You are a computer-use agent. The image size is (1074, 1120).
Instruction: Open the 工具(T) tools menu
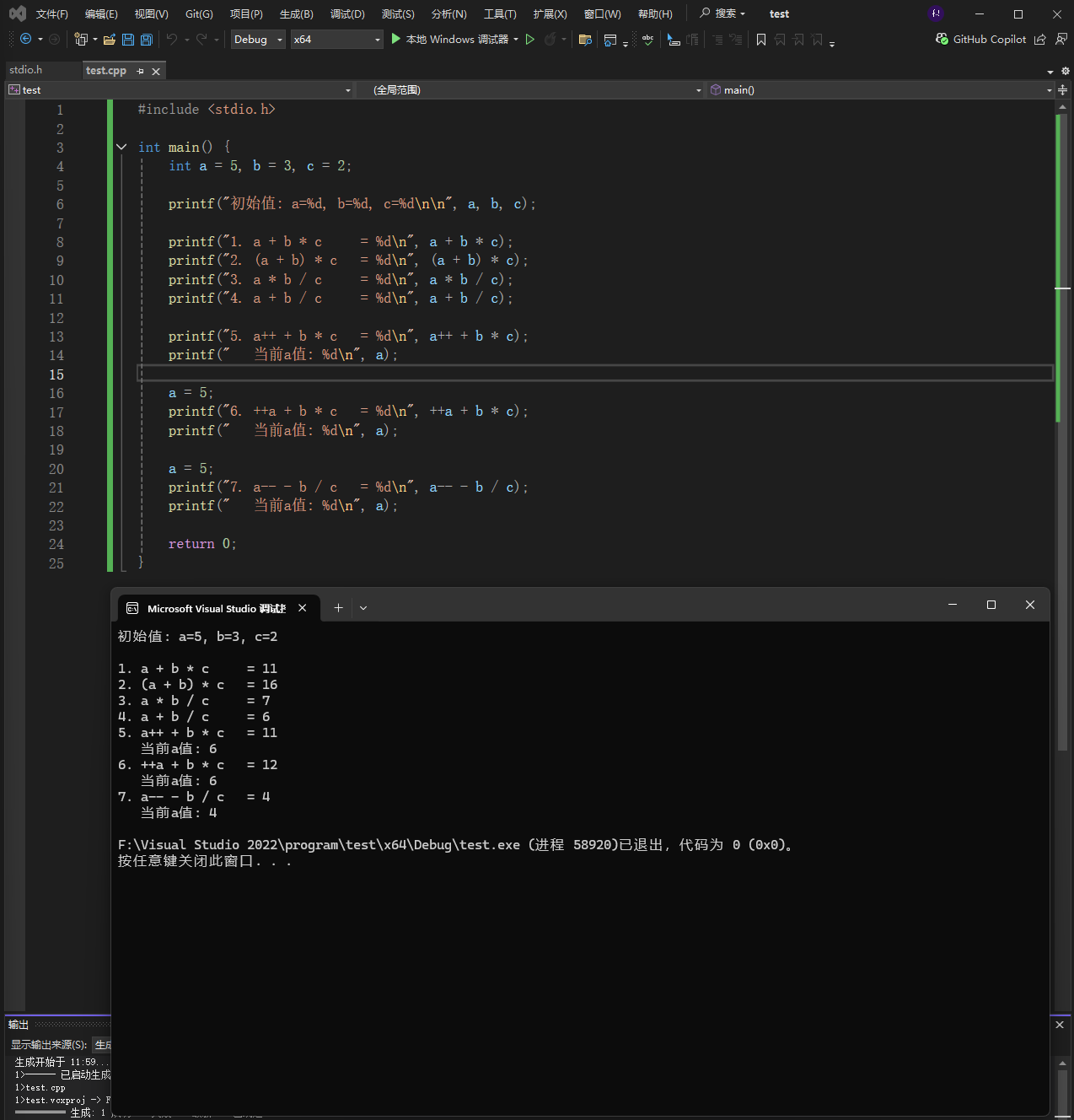point(500,13)
